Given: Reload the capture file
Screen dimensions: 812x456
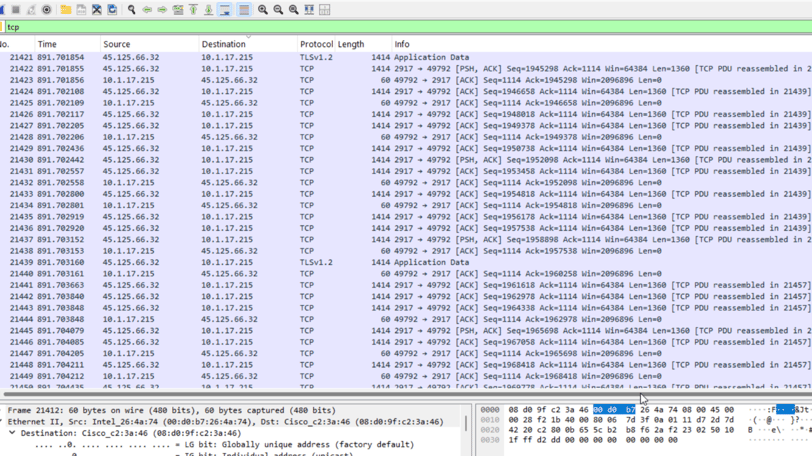Looking at the screenshot, I should coord(112,9).
